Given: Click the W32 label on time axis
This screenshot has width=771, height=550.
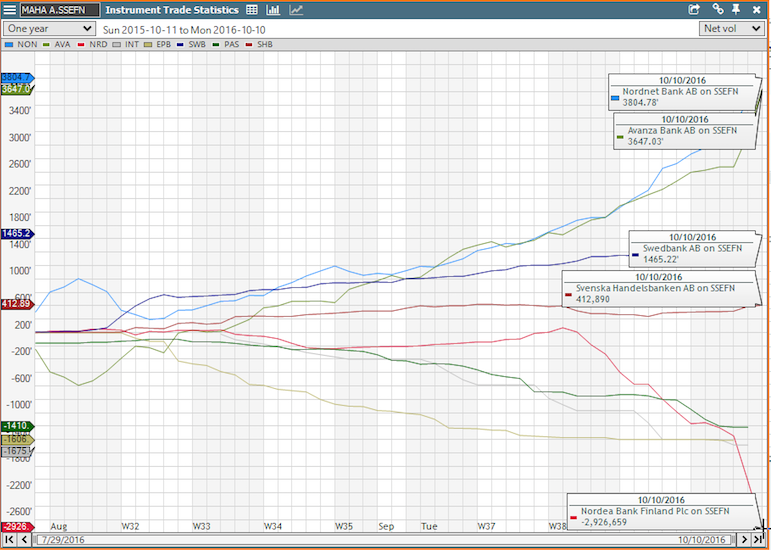Looking at the screenshot, I should (x=130, y=526).
